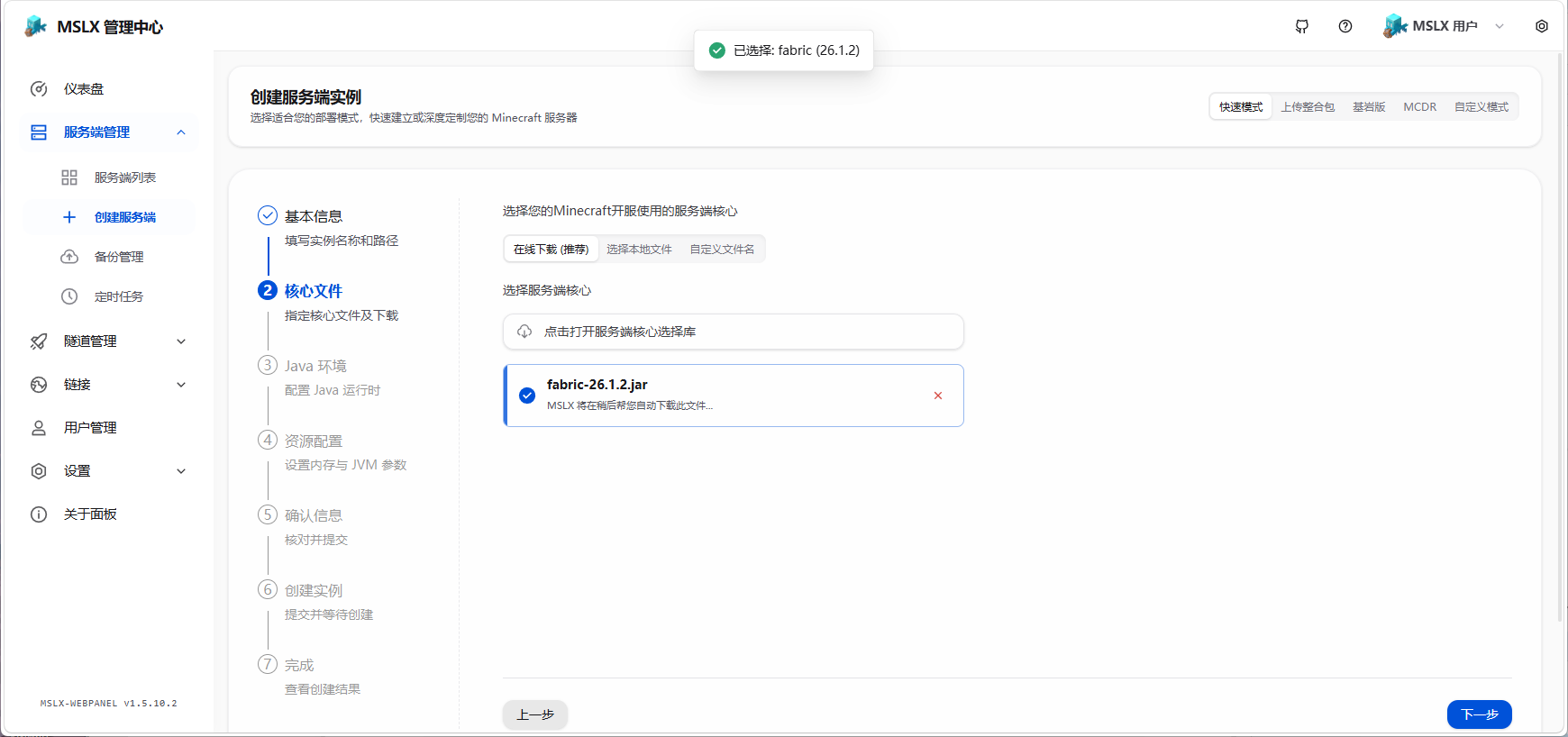This screenshot has height=737, width=1568.
Task: Click the MSLX logo in the header
Action: 36,26
